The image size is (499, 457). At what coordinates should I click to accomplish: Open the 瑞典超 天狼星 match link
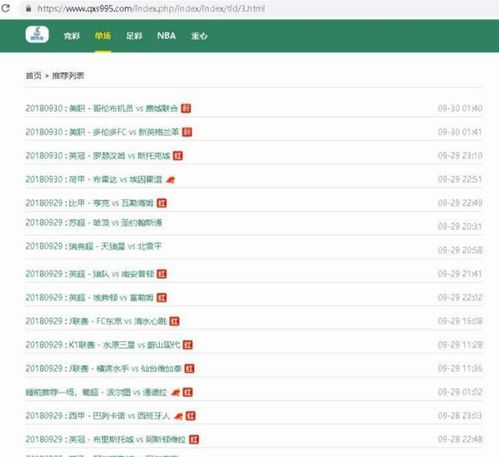point(94,246)
